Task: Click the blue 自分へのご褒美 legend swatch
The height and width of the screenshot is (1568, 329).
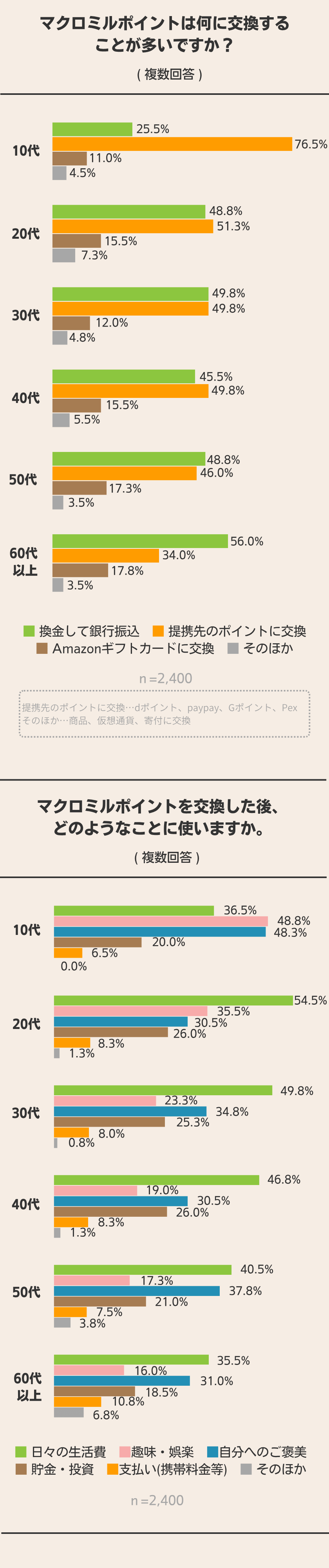Action: click(x=212, y=1451)
